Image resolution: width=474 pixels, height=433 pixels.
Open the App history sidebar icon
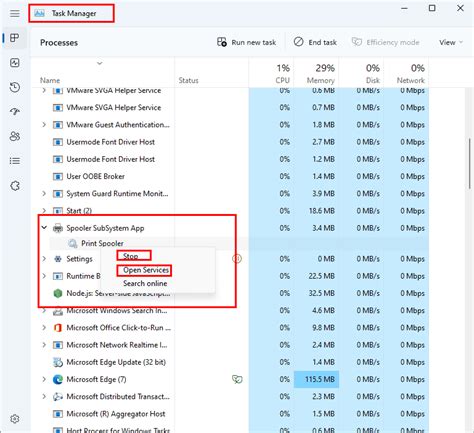15,87
